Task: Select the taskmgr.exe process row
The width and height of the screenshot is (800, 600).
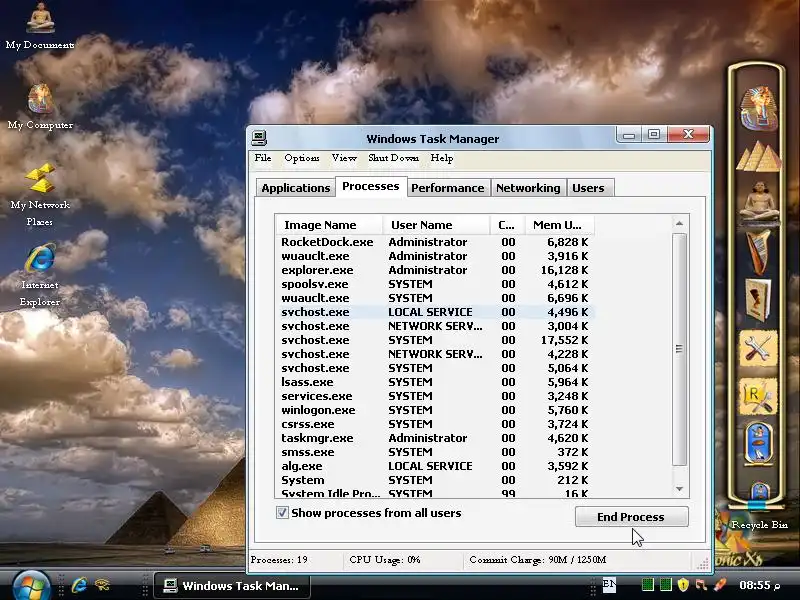Action: 435,438
